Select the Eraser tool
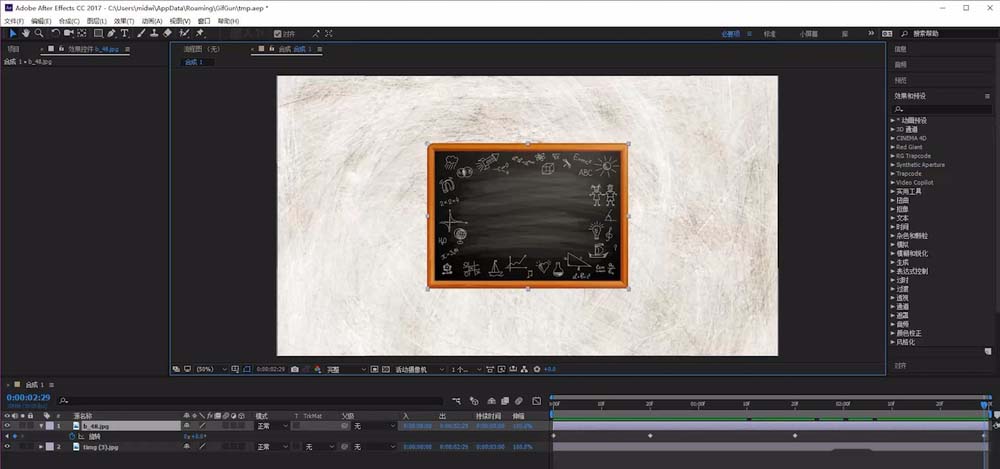Screen dimensions: 1000x469 pyautogui.click(x=167, y=33)
